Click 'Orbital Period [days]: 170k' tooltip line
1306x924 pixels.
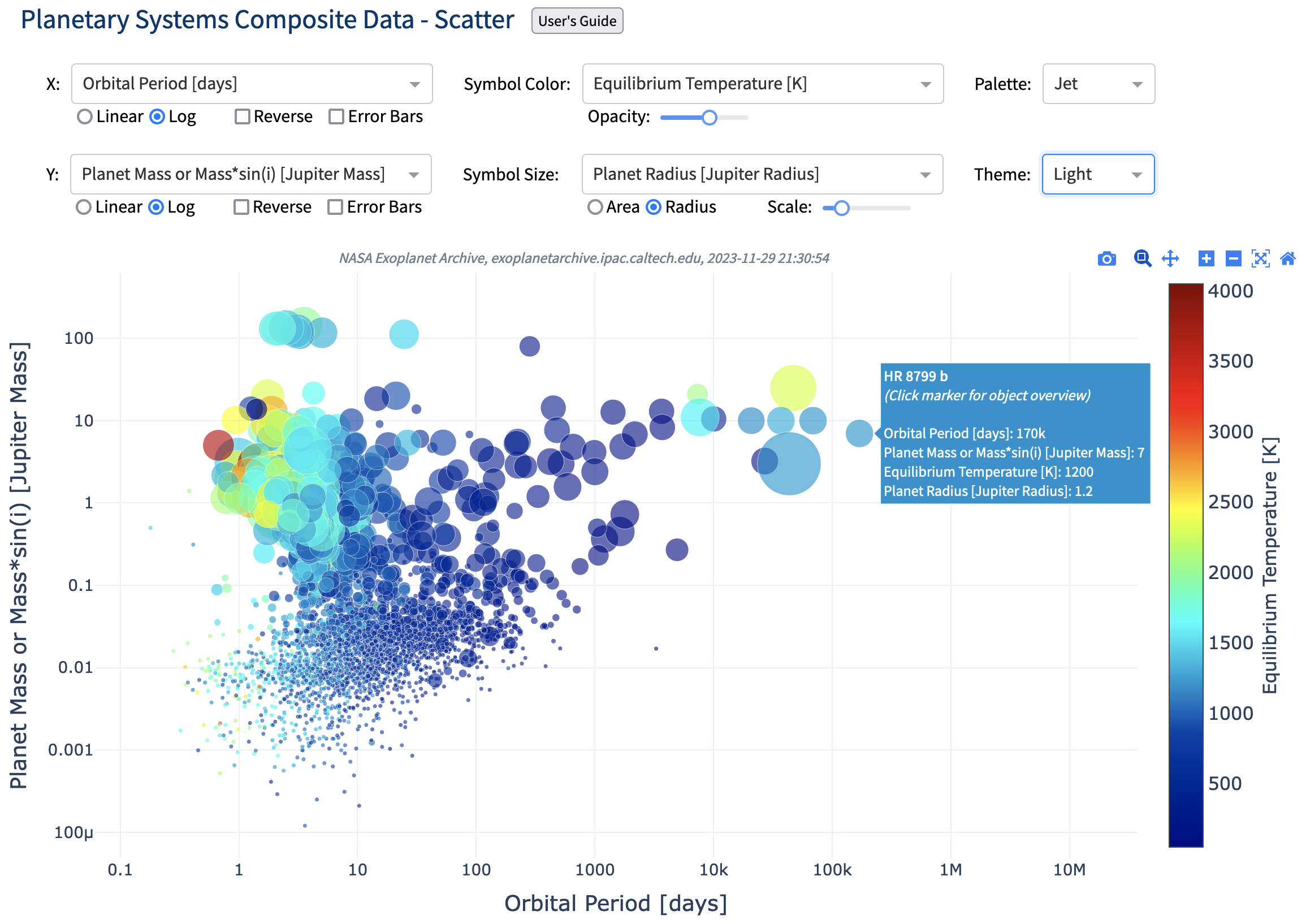(965, 434)
